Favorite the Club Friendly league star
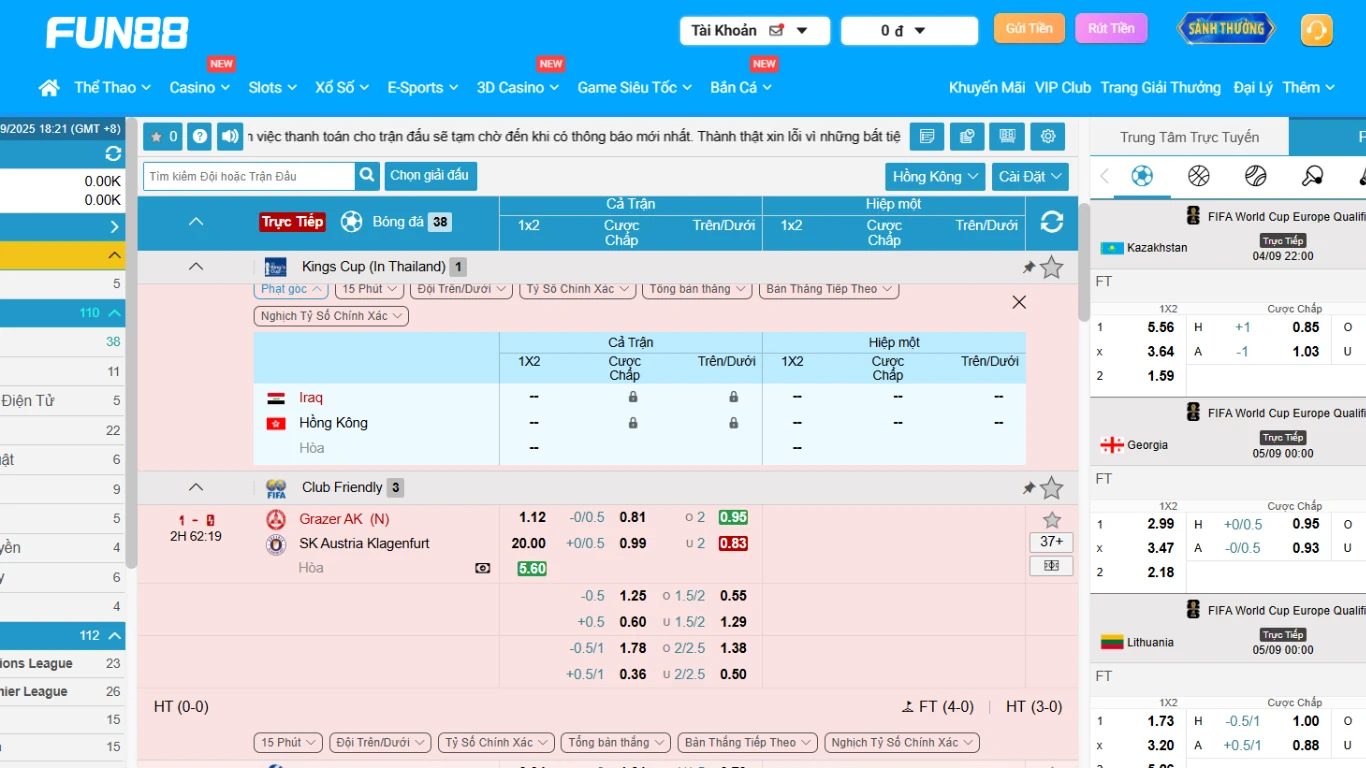Image resolution: width=1366 pixels, height=768 pixels. 1051,488
